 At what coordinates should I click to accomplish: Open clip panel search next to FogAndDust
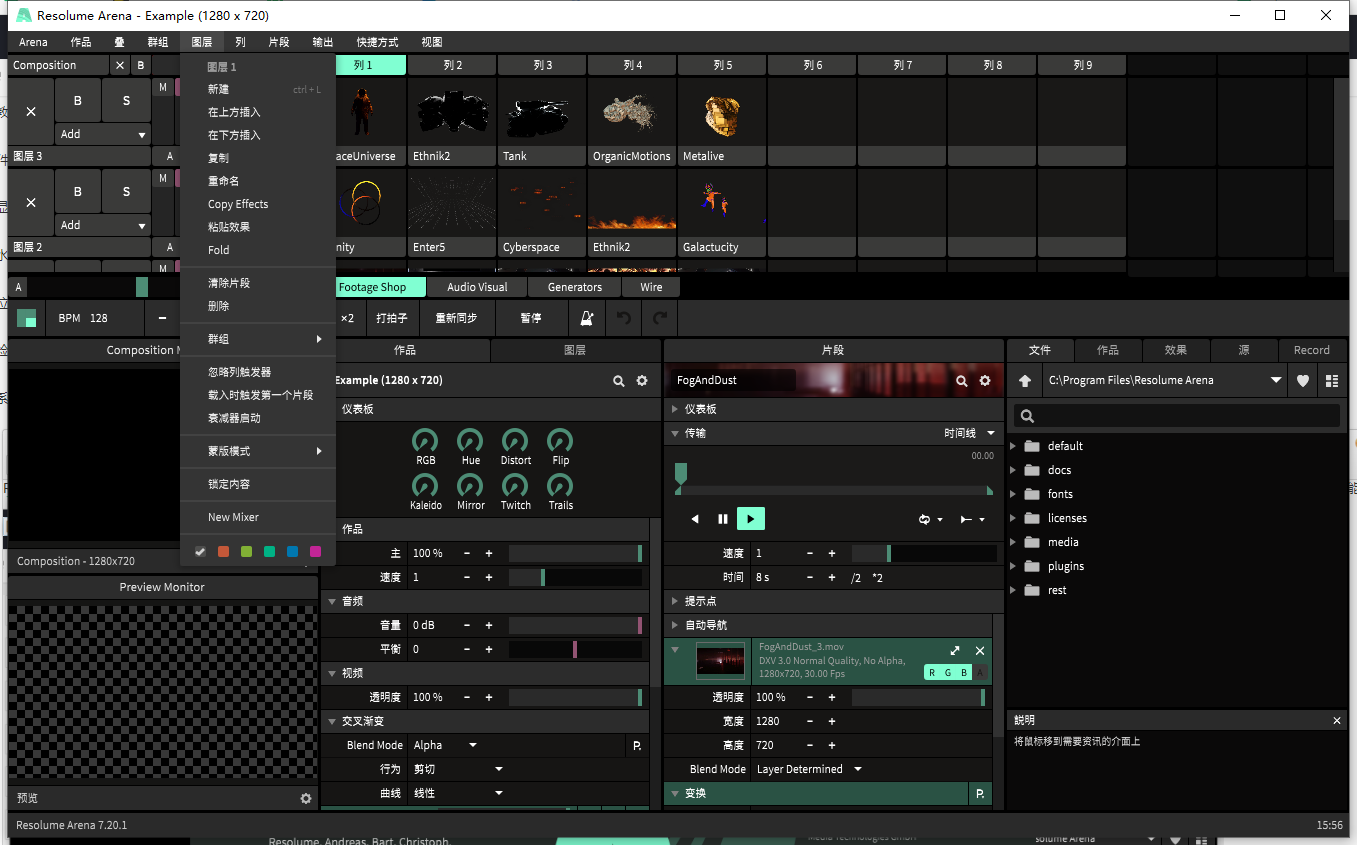click(x=962, y=381)
